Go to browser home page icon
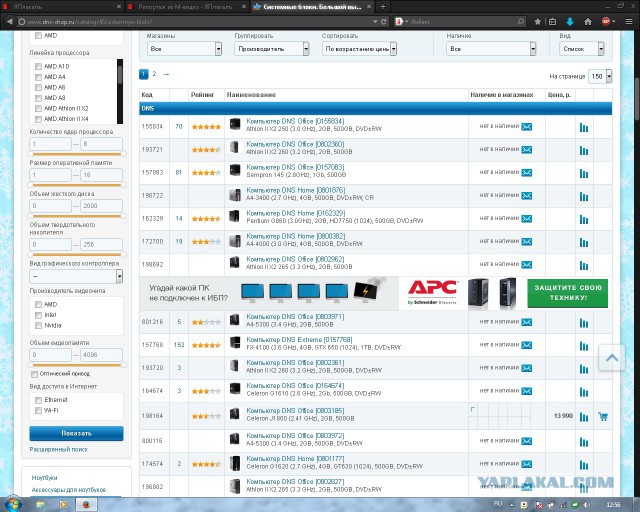This screenshot has height=512, width=640. (588, 22)
